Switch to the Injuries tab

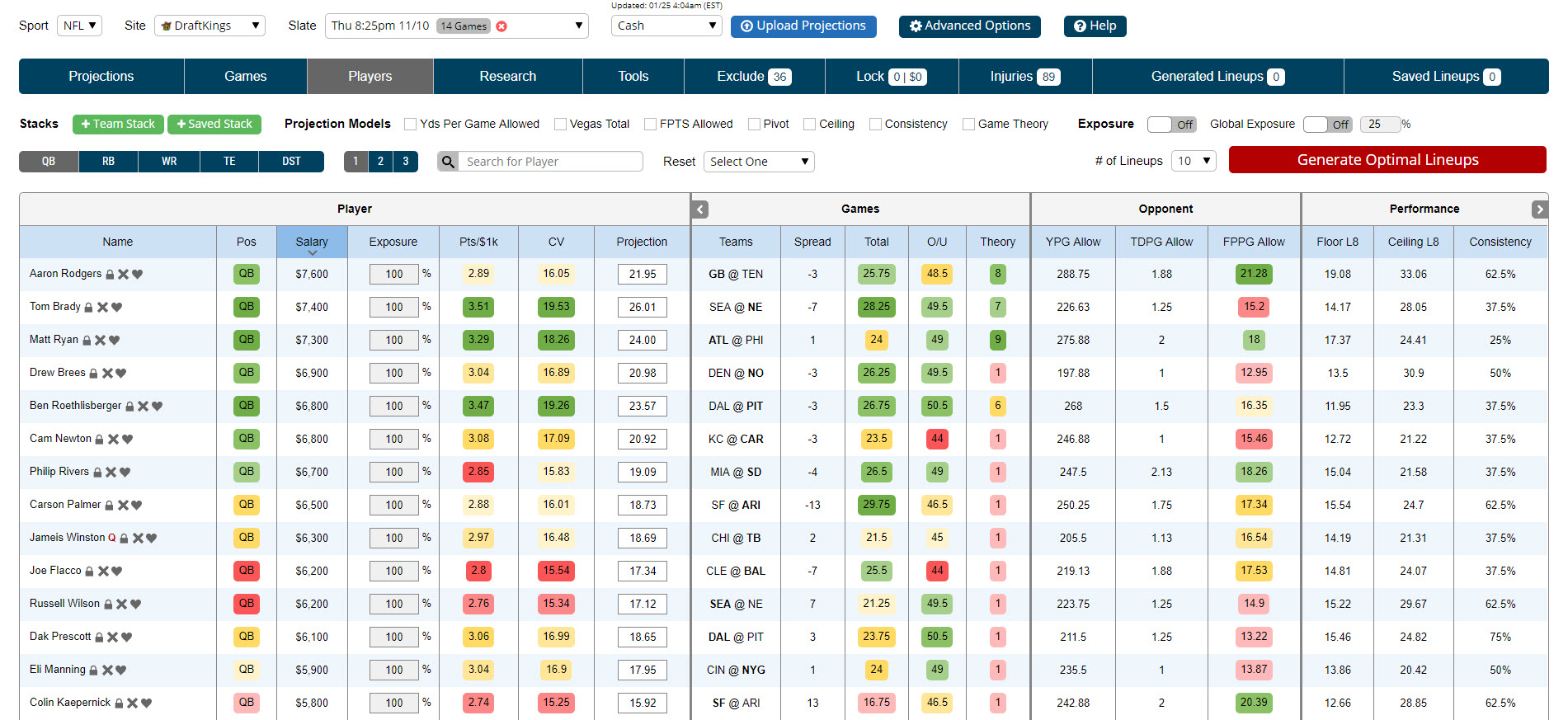click(x=1024, y=77)
